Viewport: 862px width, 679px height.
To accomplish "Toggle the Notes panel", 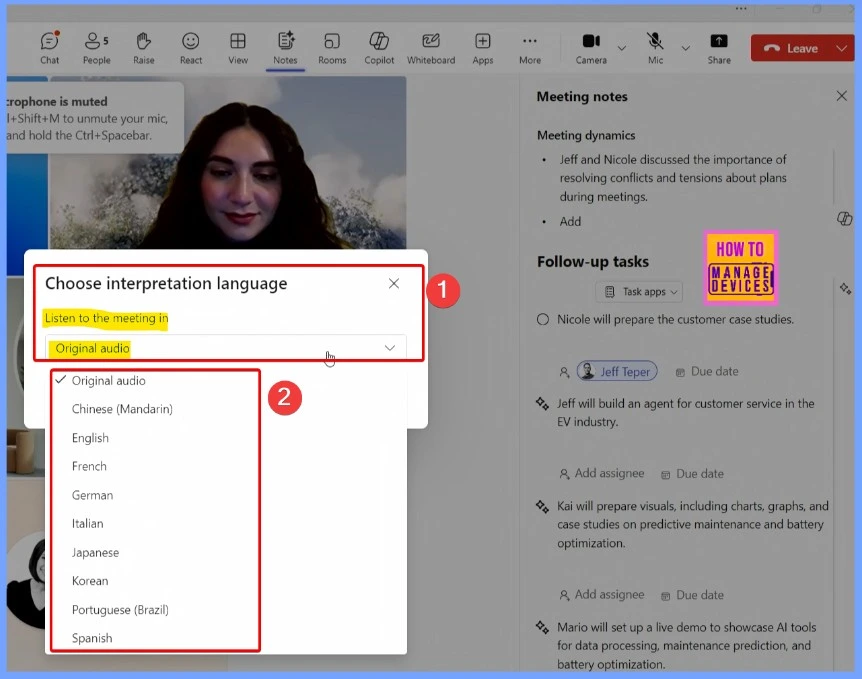I will click(285, 48).
